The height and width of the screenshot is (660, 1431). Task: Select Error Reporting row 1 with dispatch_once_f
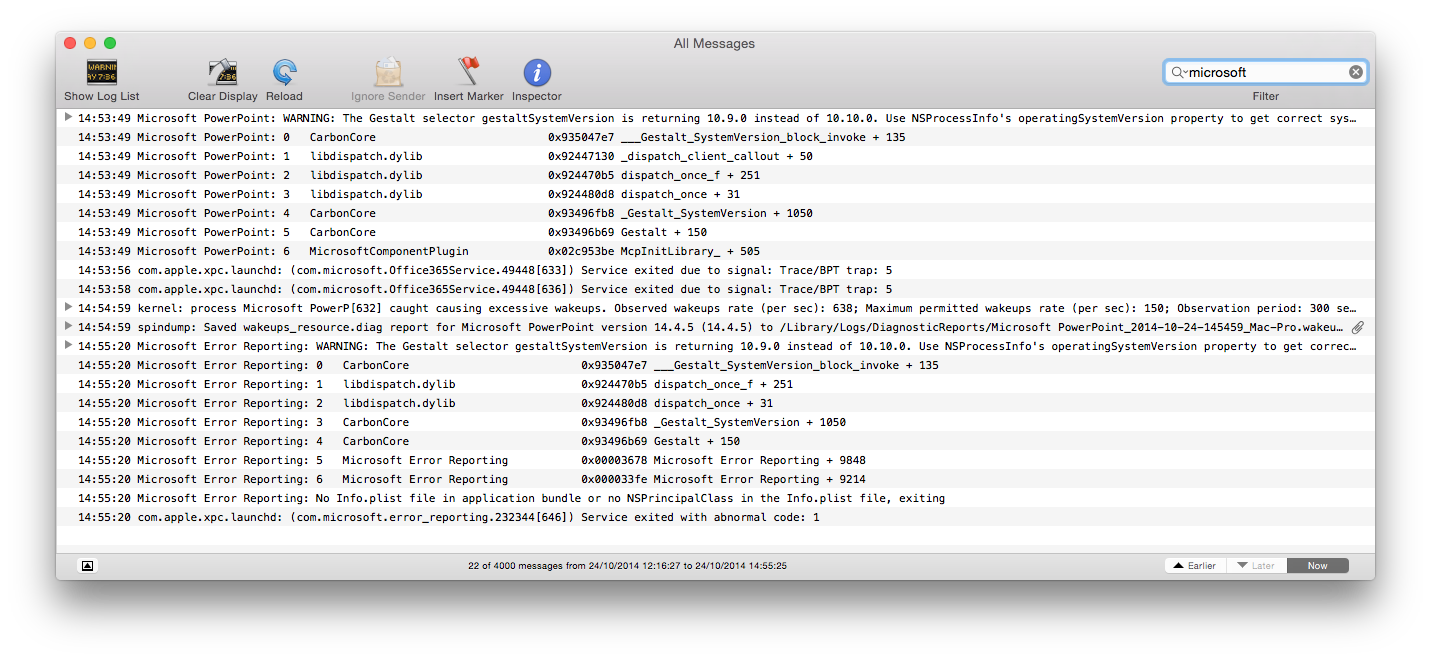[715, 384]
